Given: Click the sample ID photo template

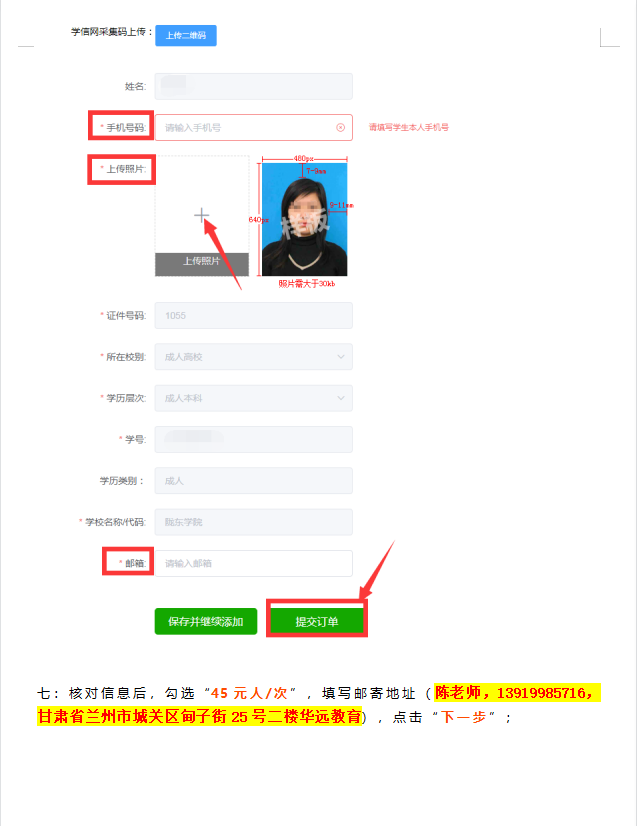Looking at the screenshot, I should tap(305, 219).
